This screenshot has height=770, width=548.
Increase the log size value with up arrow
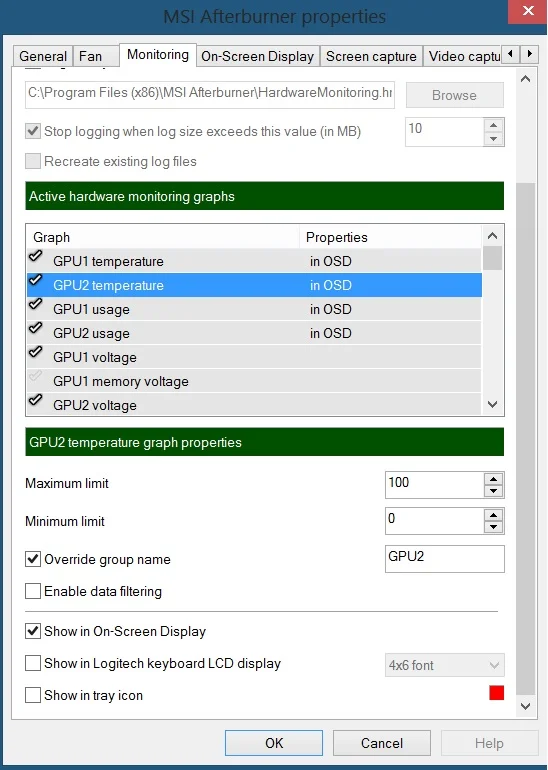[493, 126]
